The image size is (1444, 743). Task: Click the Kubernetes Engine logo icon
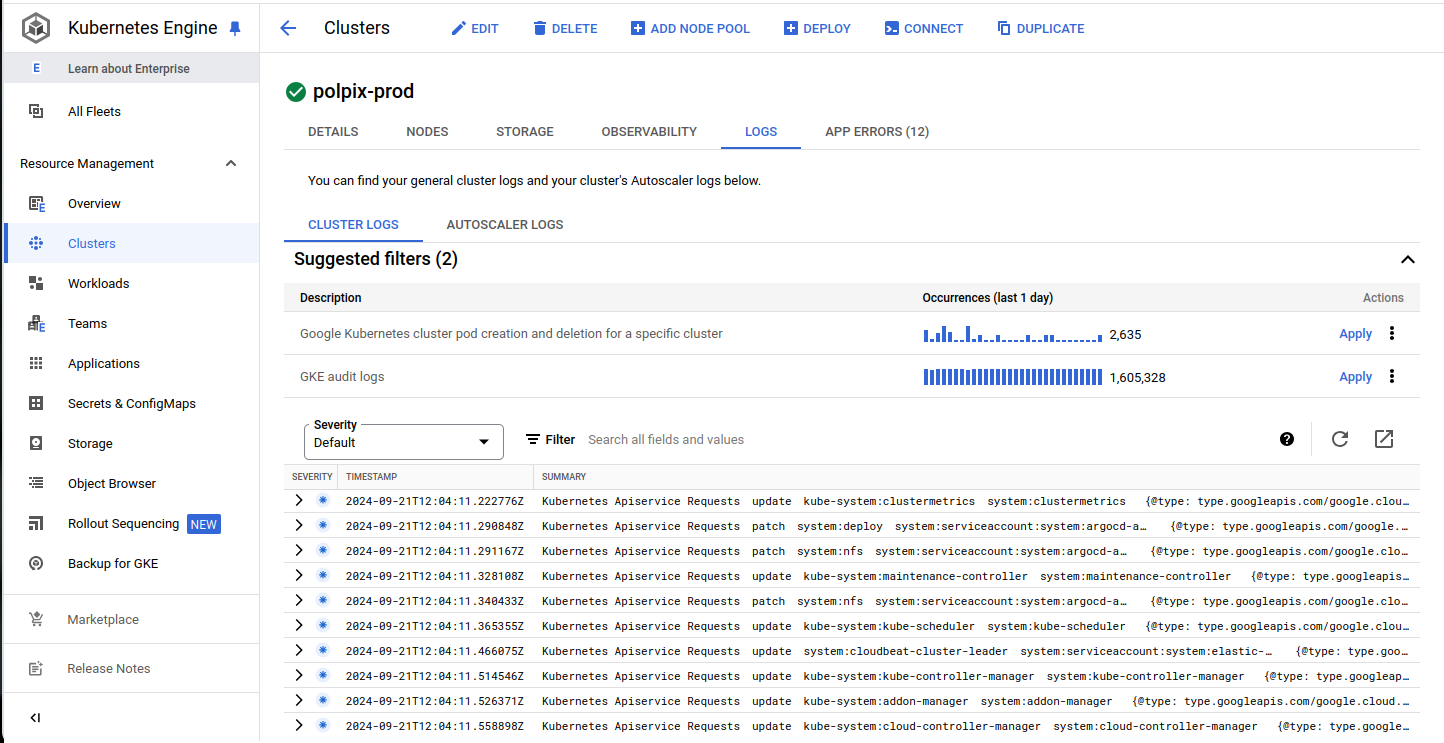(36, 28)
